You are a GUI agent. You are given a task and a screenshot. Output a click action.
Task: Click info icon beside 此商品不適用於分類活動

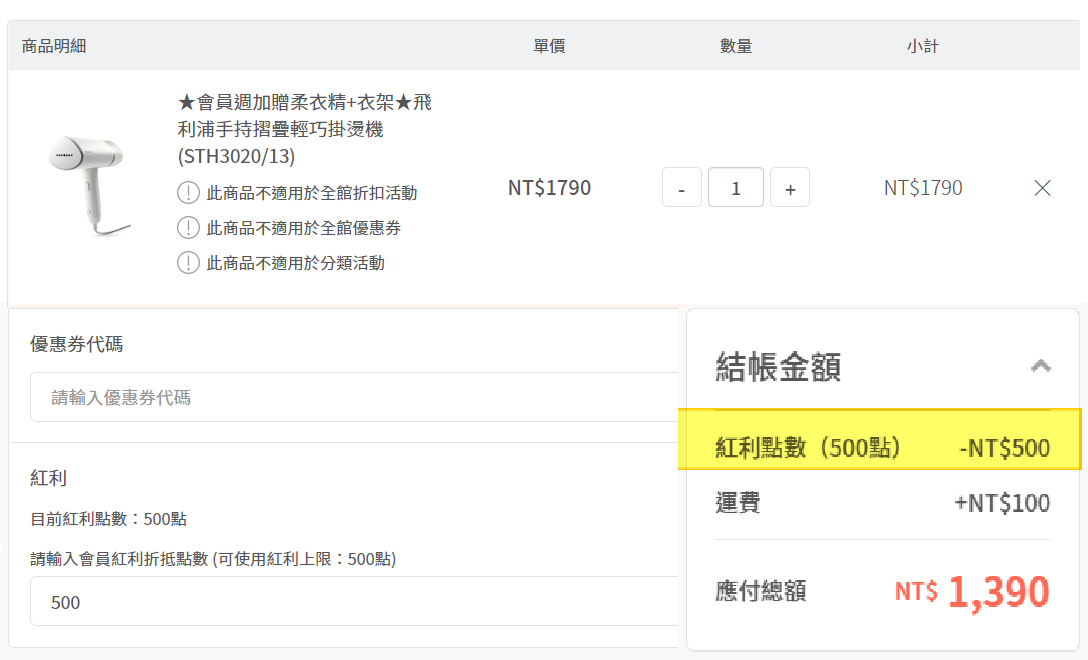click(x=188, y=263)
